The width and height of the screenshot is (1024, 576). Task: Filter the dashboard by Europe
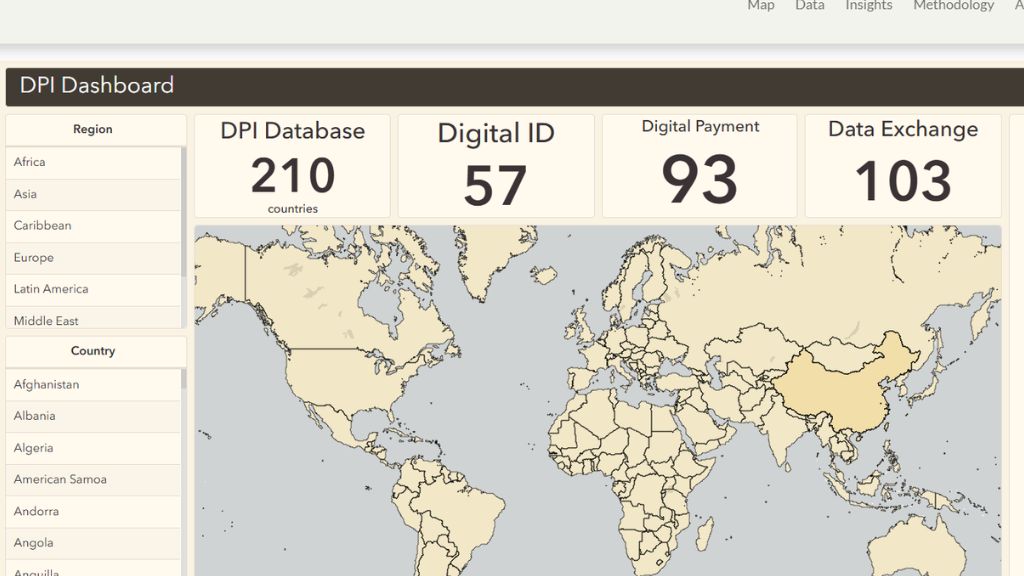click(x=93, y=258)
